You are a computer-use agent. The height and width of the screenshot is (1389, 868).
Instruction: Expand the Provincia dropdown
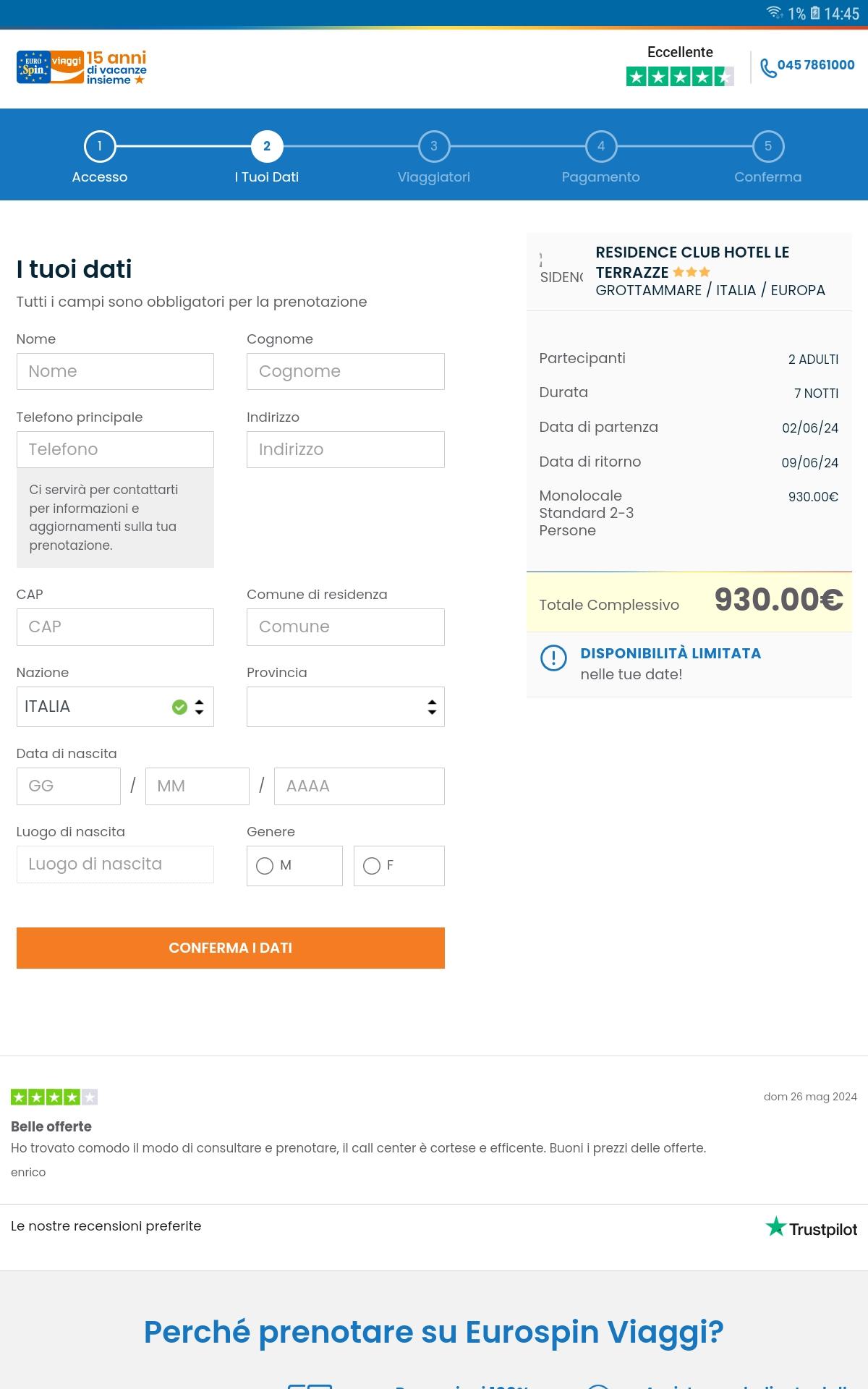coord(346,707)
